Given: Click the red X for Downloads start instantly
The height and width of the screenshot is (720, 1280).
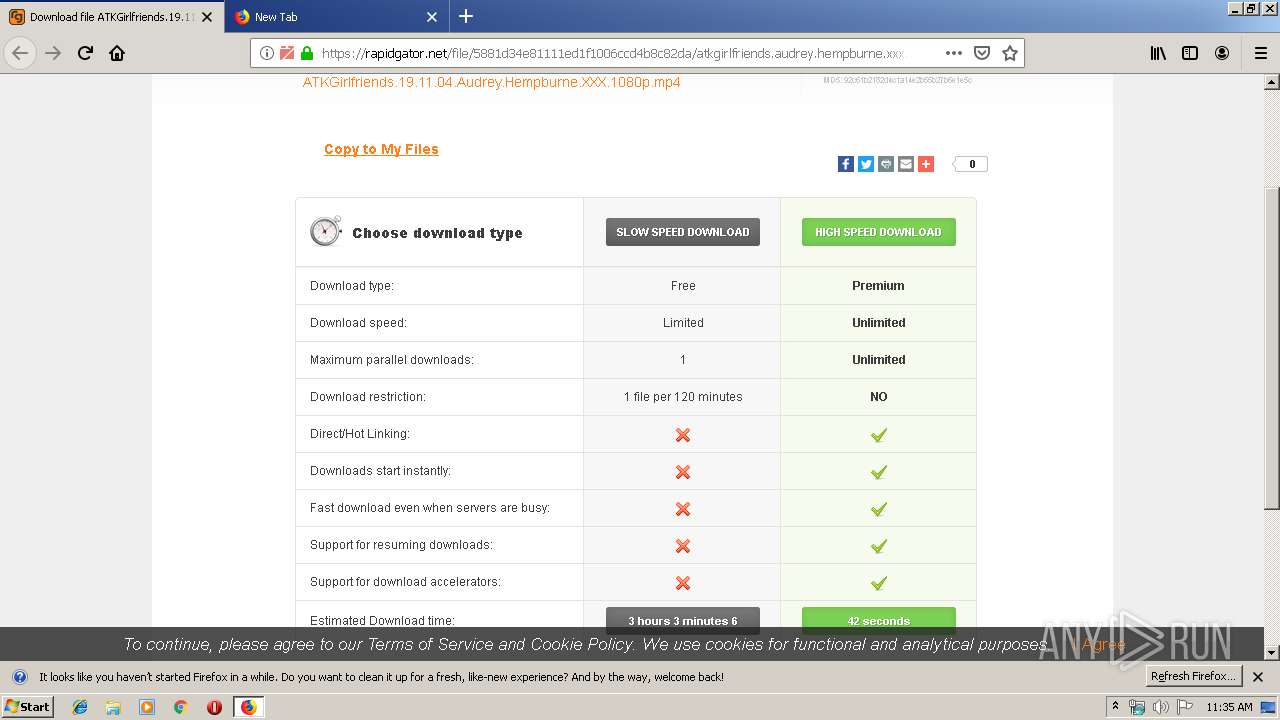Looking at the screenshot, I should (683, 472).
